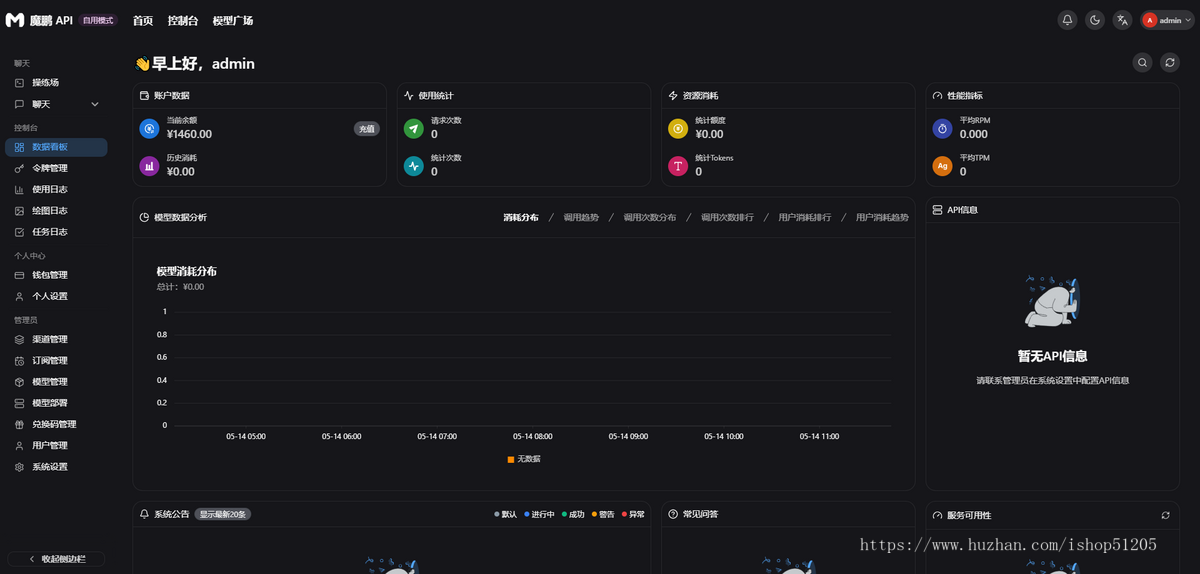Click the search icon near greeting
This screenshot has width=1200, height=574.
1142,63
